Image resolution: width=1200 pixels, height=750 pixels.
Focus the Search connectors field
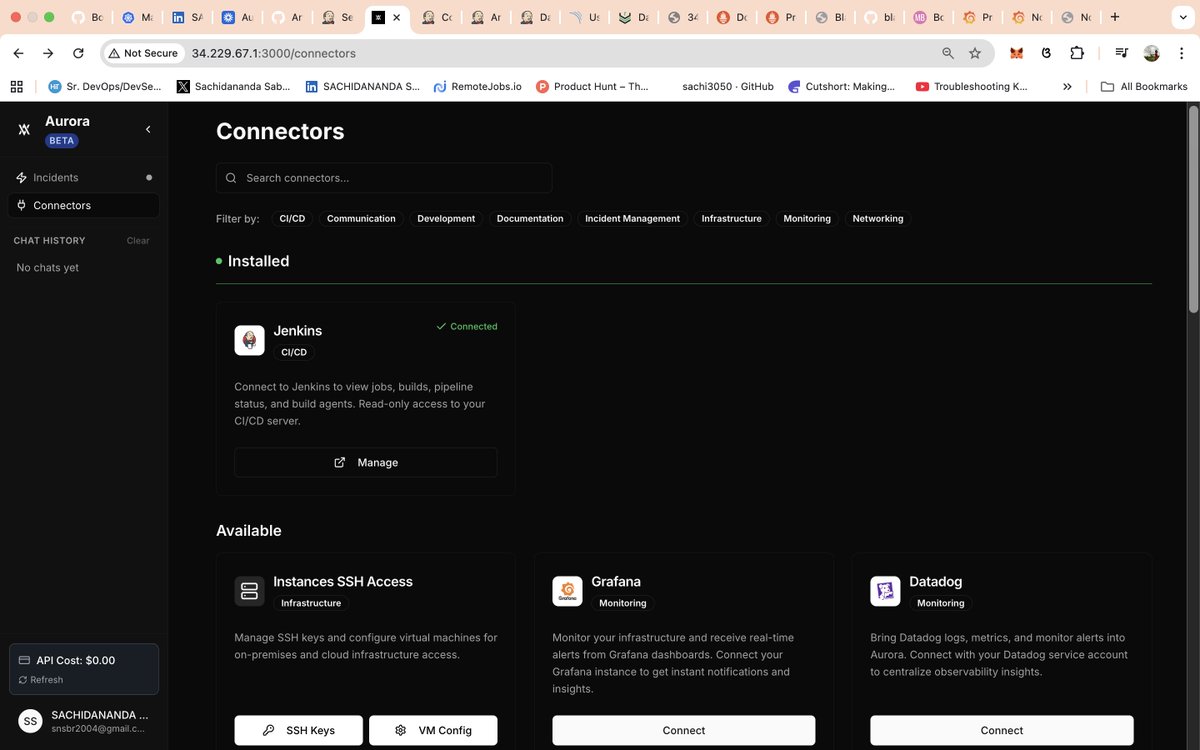pyautogui.click(x=384, y=178)
